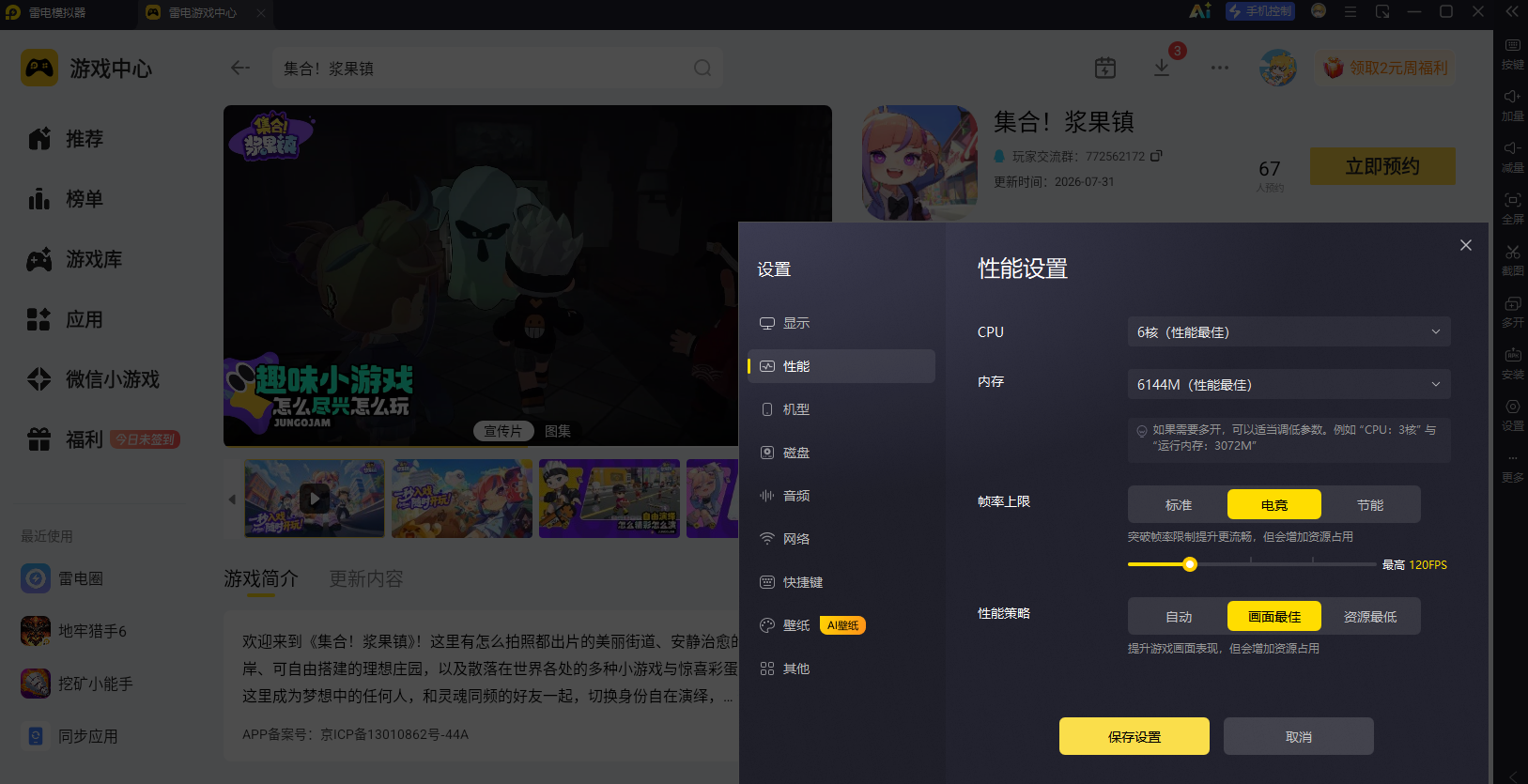Click the 取消 button
This screenshot has height=784, width=1528.
pos(1299,736)
